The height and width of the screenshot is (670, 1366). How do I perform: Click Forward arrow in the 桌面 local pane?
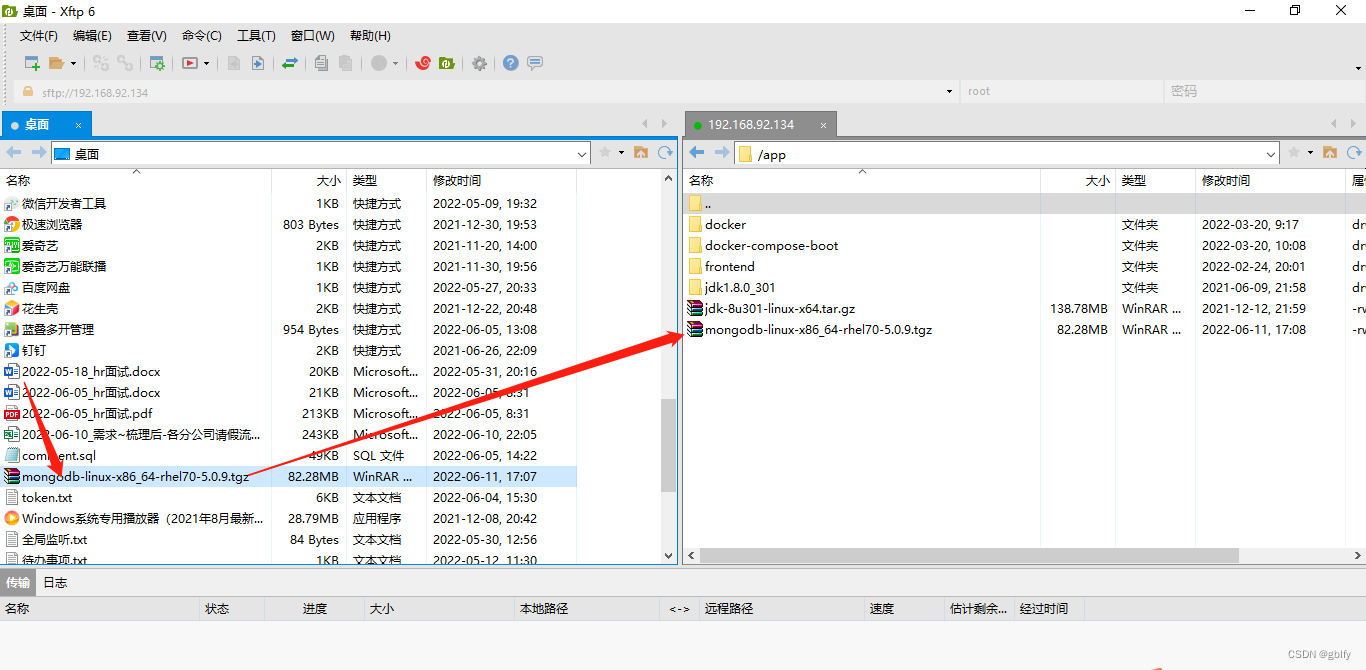(38, 153)
